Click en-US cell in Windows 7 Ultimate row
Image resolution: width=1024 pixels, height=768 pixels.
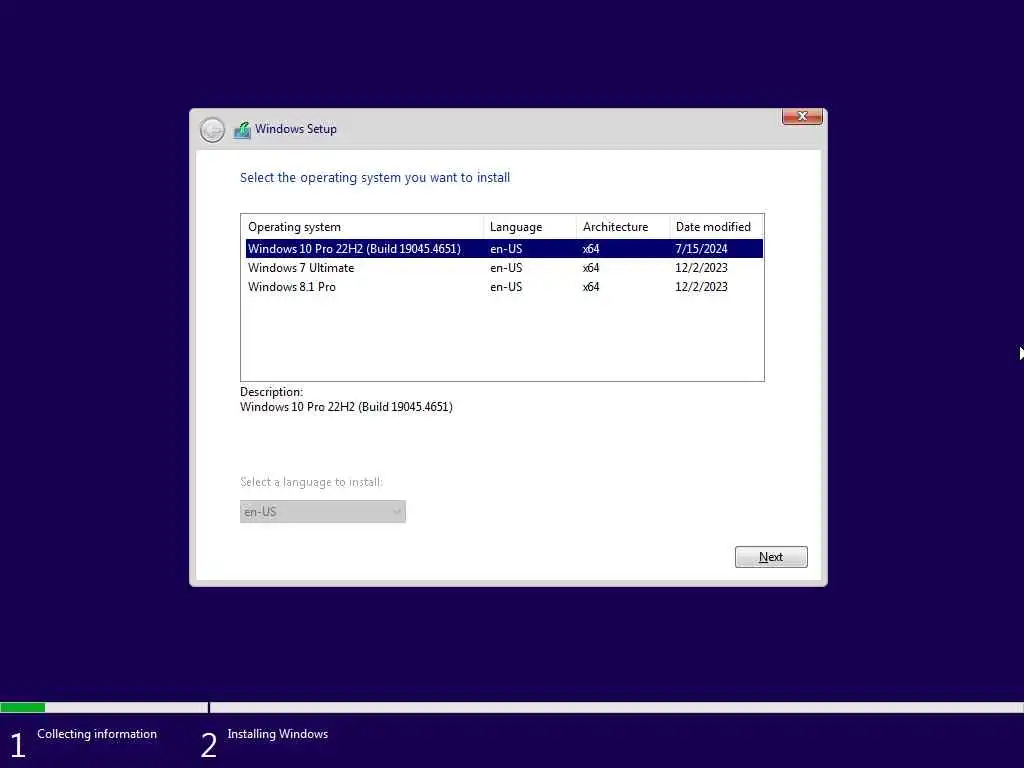point(506,268)
